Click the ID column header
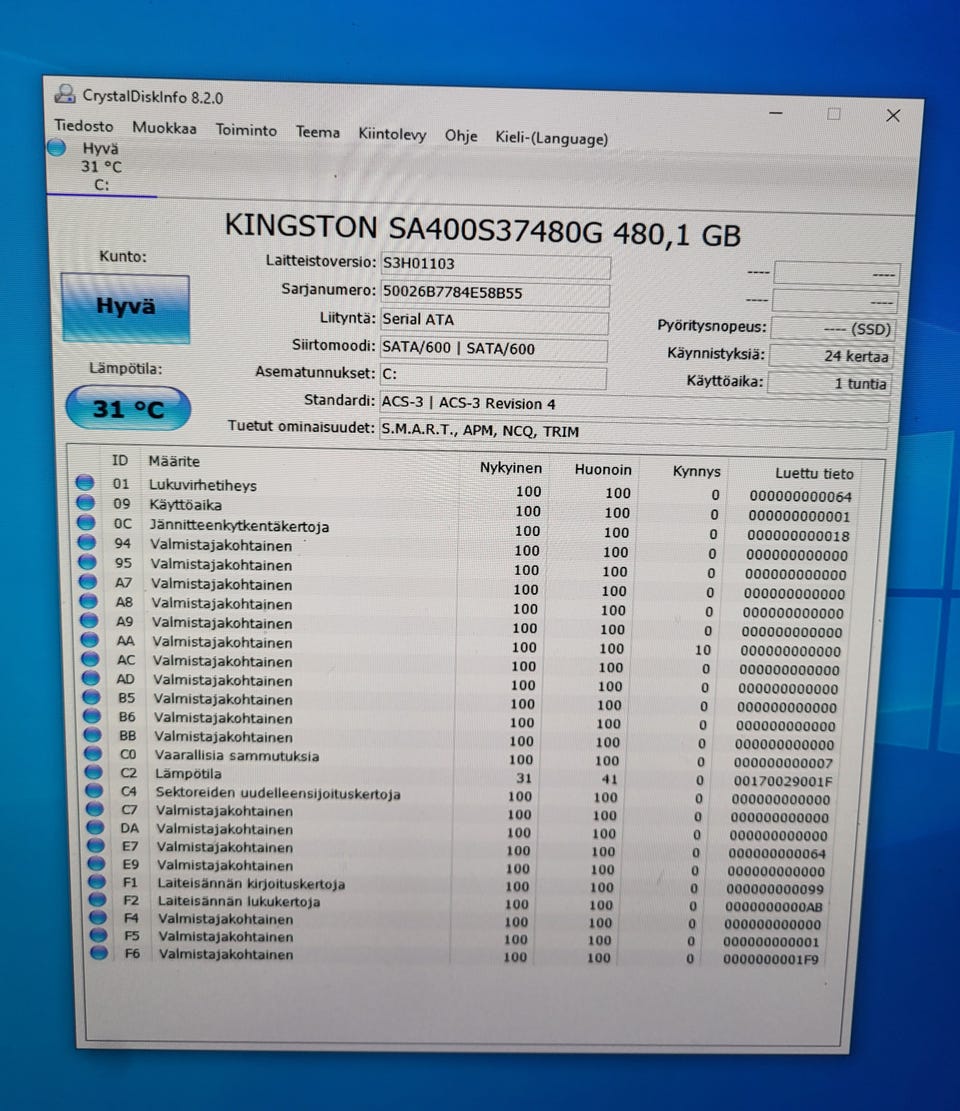This screenshot has width=960, height=1111. 120,461
